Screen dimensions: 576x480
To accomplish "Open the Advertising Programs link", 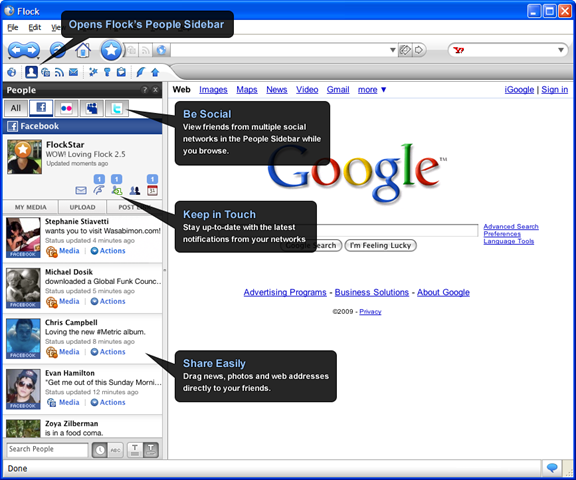I will tap(285, 292).
